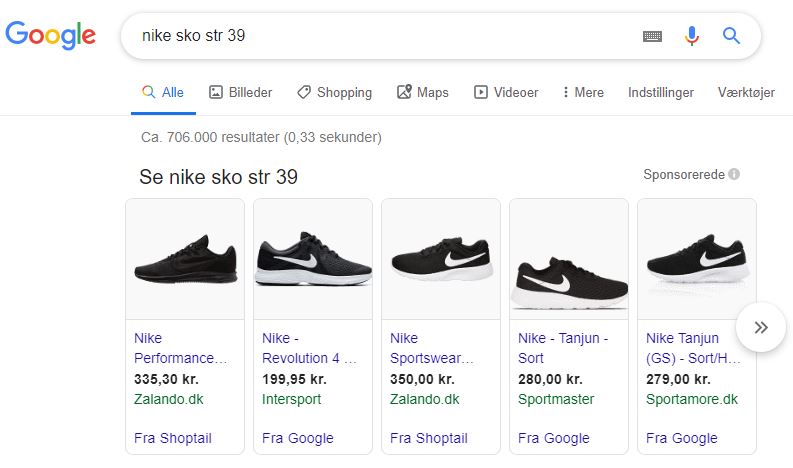
Task: Select the Videoer tab
Action: click(506, 92)
